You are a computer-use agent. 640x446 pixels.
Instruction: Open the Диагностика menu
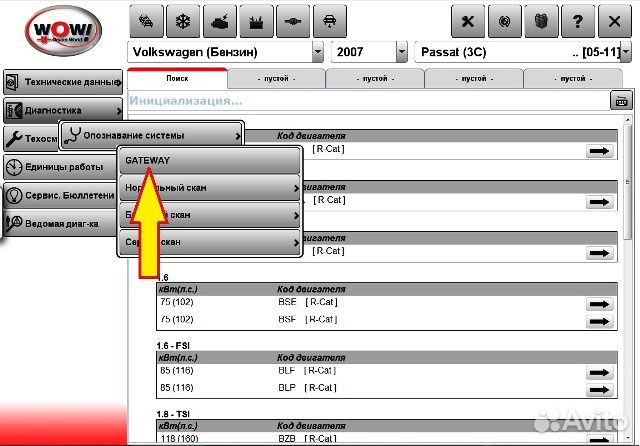(x=62, y=110)
